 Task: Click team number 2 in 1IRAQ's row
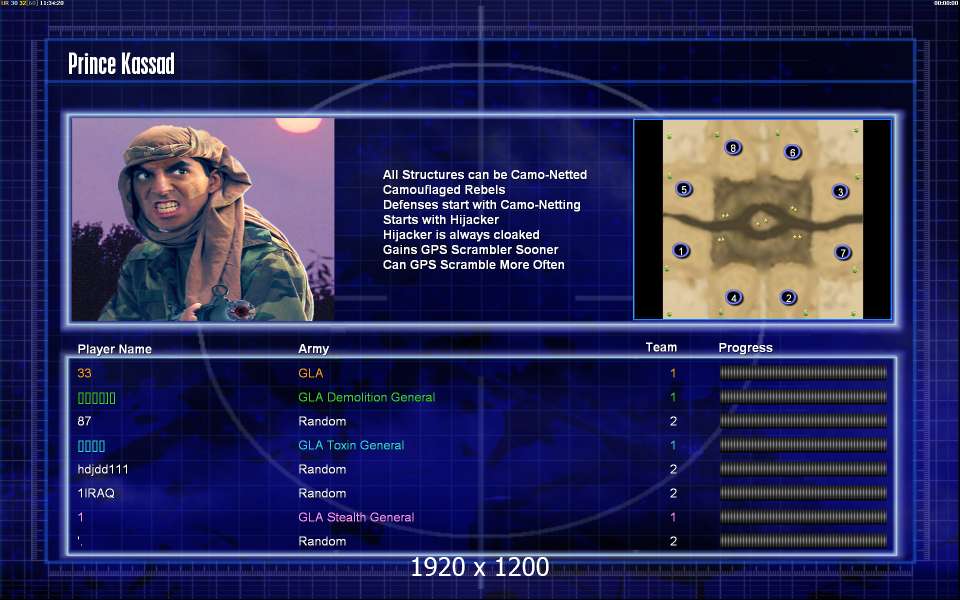(x=673, y=493)
